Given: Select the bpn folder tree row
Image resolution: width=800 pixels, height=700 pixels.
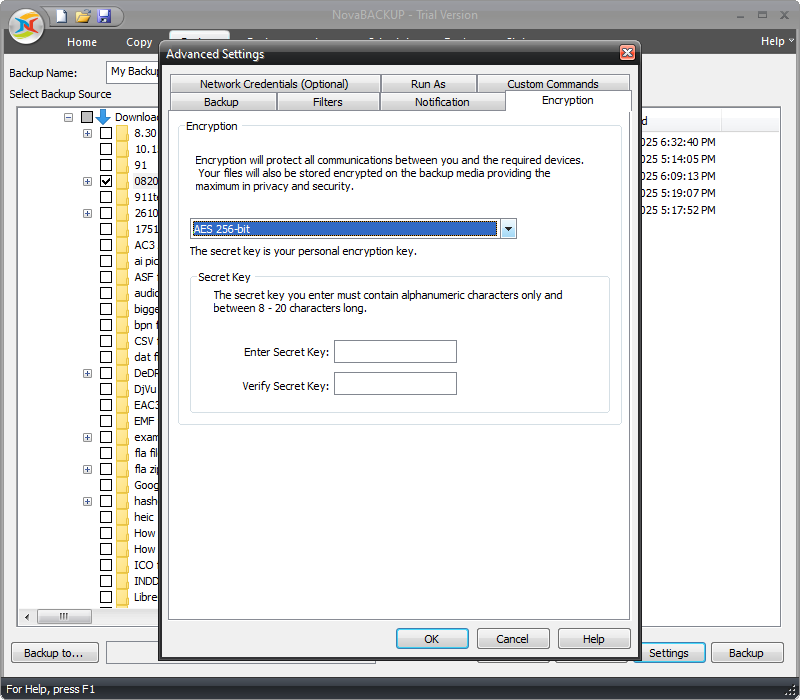Looking at the screenshot, I should click(x=146, y=325).
